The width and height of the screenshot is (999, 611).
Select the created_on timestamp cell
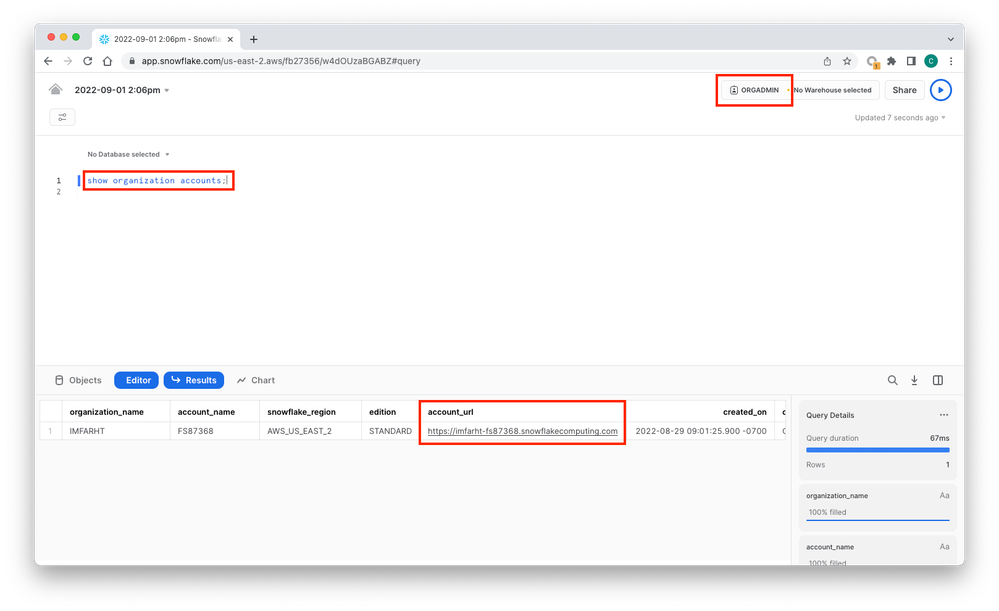[701, 431]
